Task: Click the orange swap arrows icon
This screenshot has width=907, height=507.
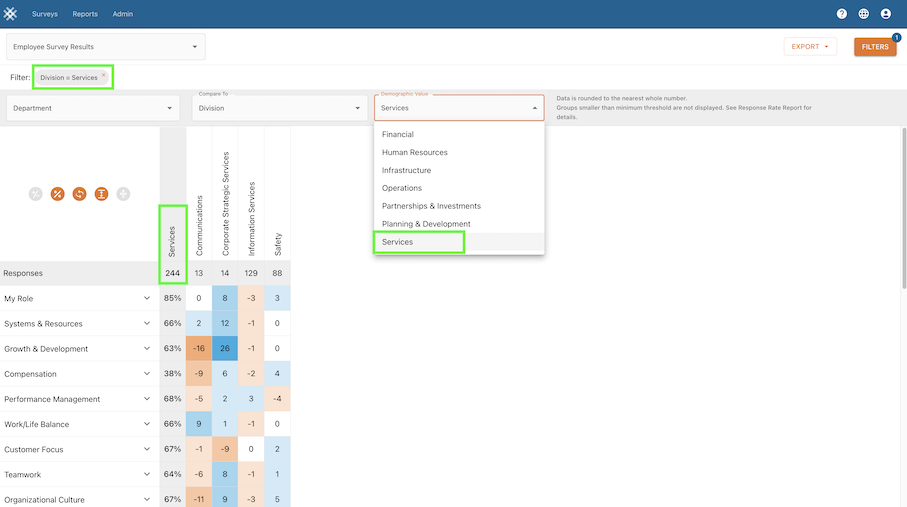Action: tap(79, 194)
